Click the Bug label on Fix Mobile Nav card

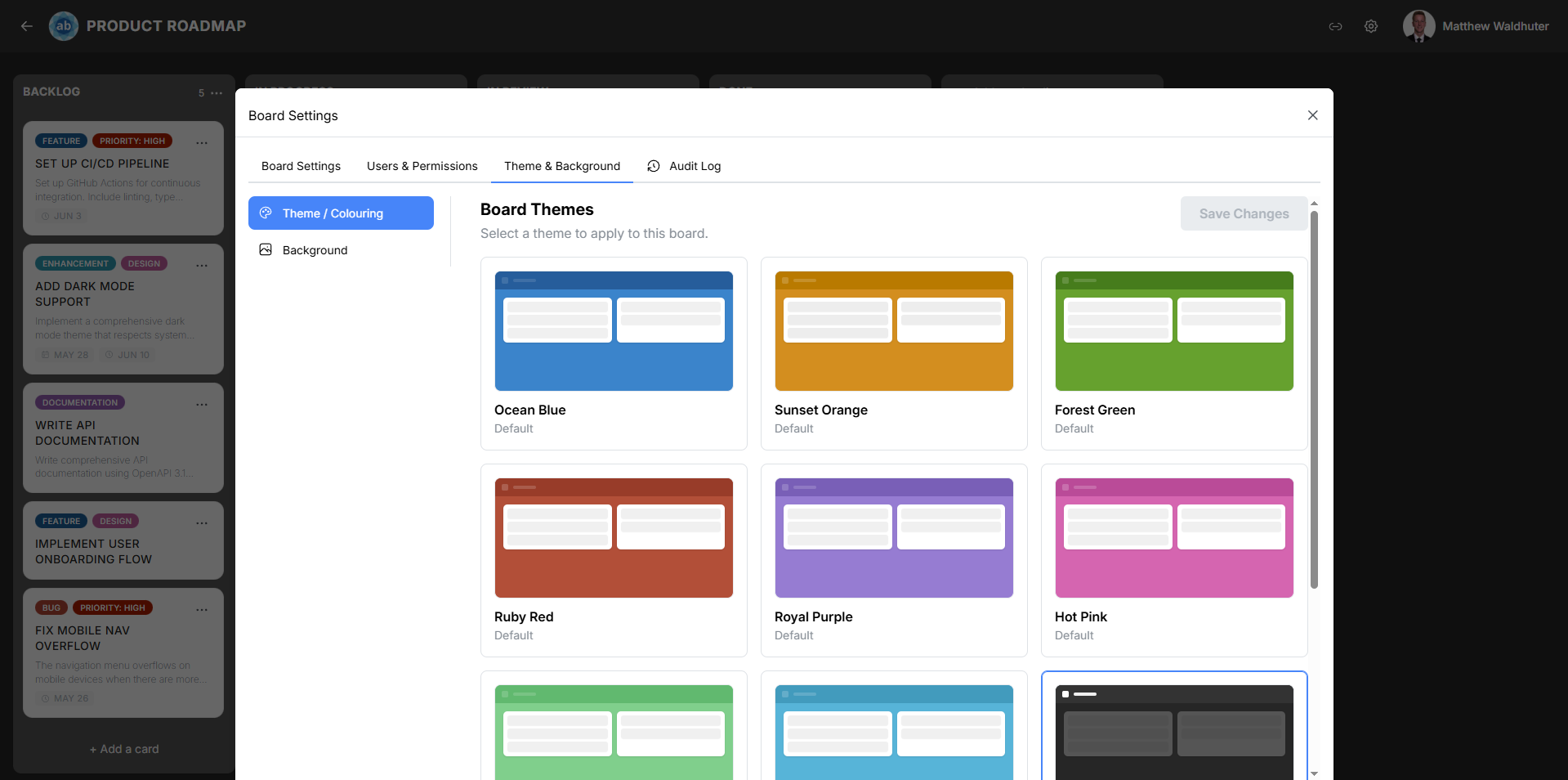click(51, 607)
